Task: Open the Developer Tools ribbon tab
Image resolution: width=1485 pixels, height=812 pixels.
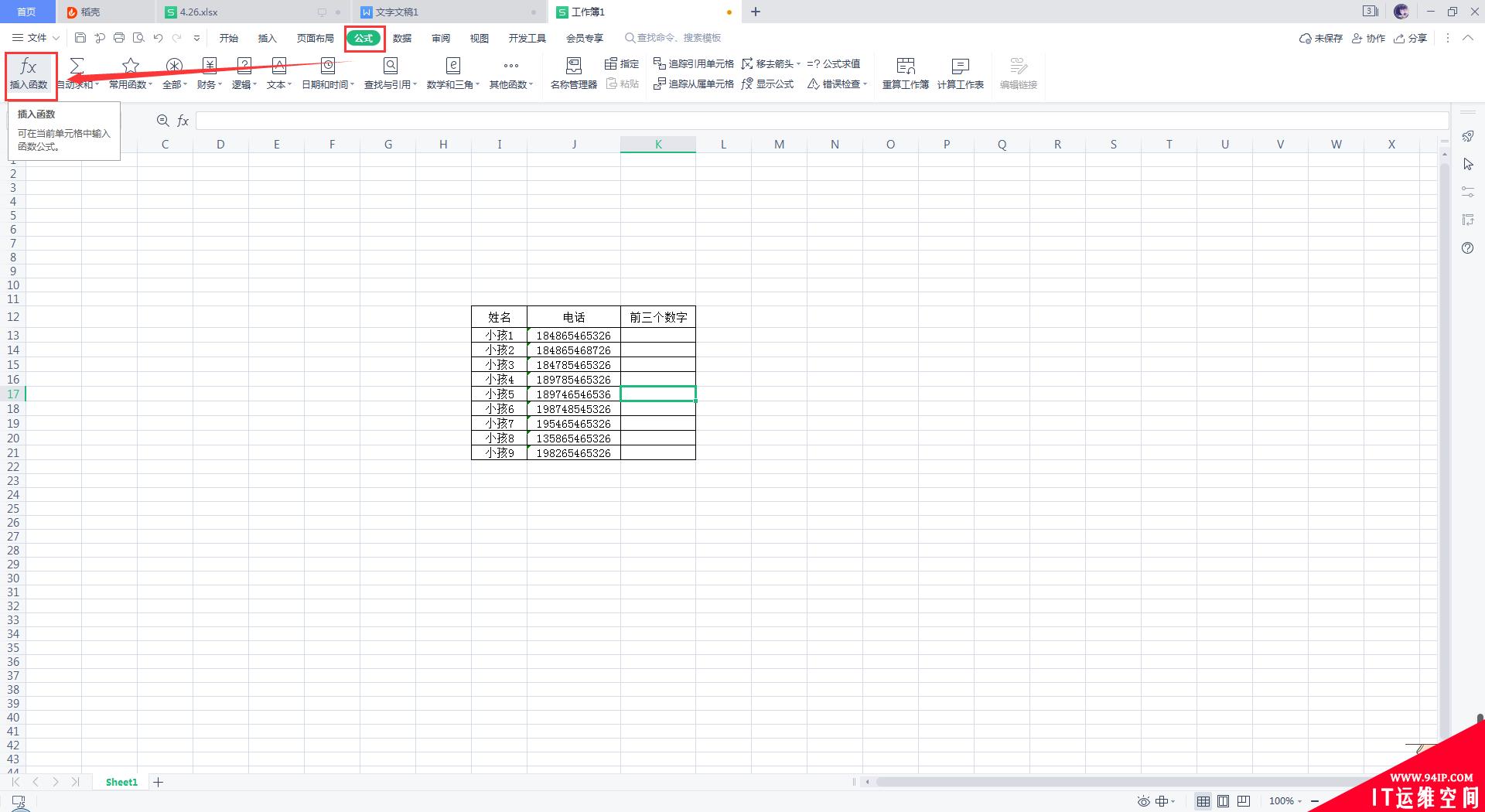Action: [527, 38]
